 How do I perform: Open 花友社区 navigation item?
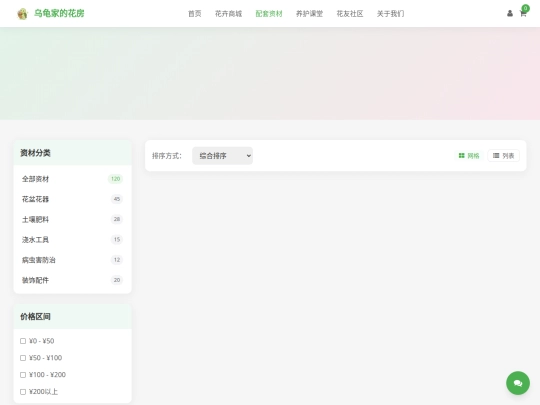[350, 14]
